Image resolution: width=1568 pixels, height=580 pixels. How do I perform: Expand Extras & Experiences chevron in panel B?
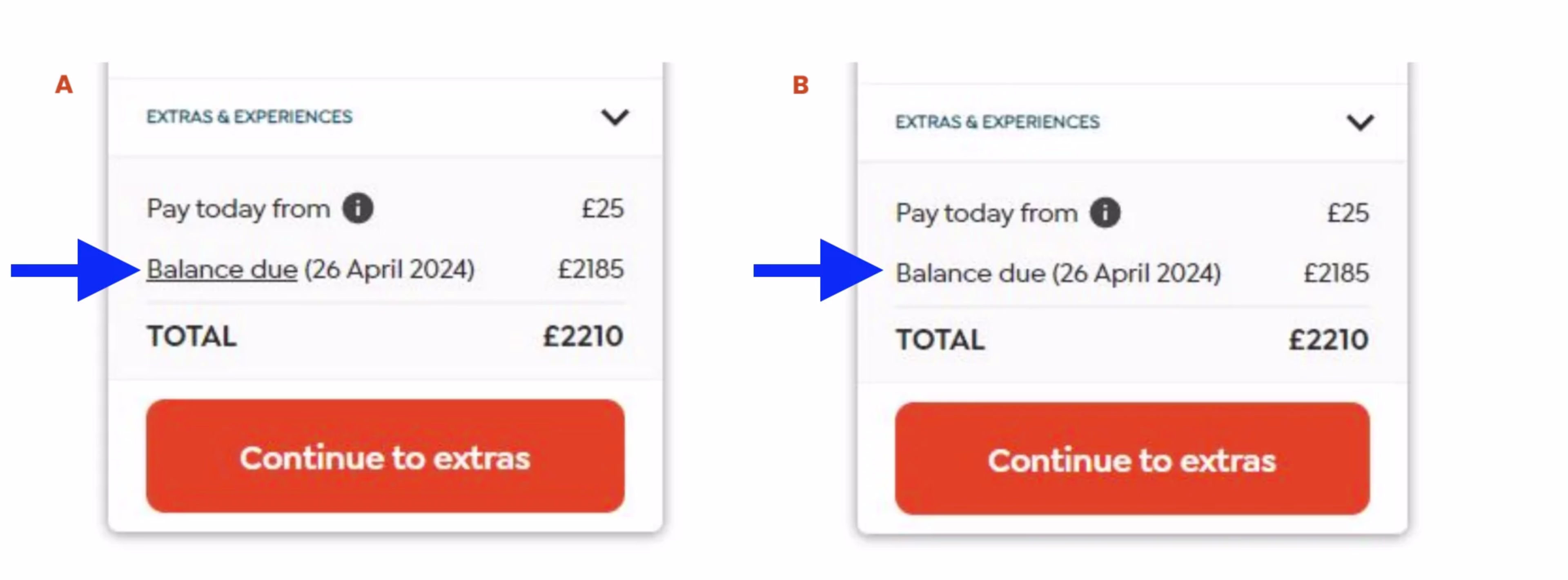(1360, 122)
